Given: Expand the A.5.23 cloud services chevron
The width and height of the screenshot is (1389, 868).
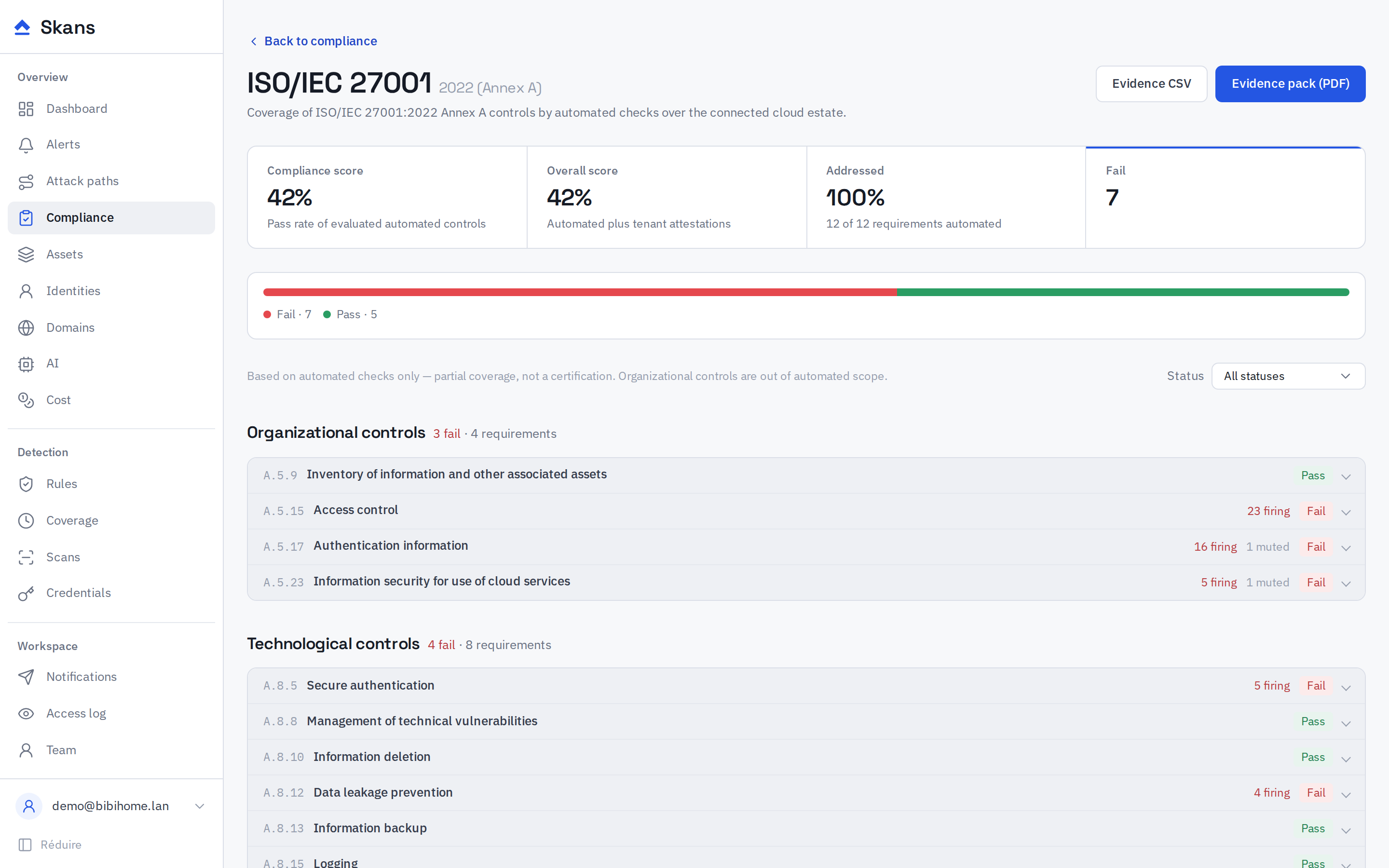Looking at the screenshot, I should pos(1346,583).
